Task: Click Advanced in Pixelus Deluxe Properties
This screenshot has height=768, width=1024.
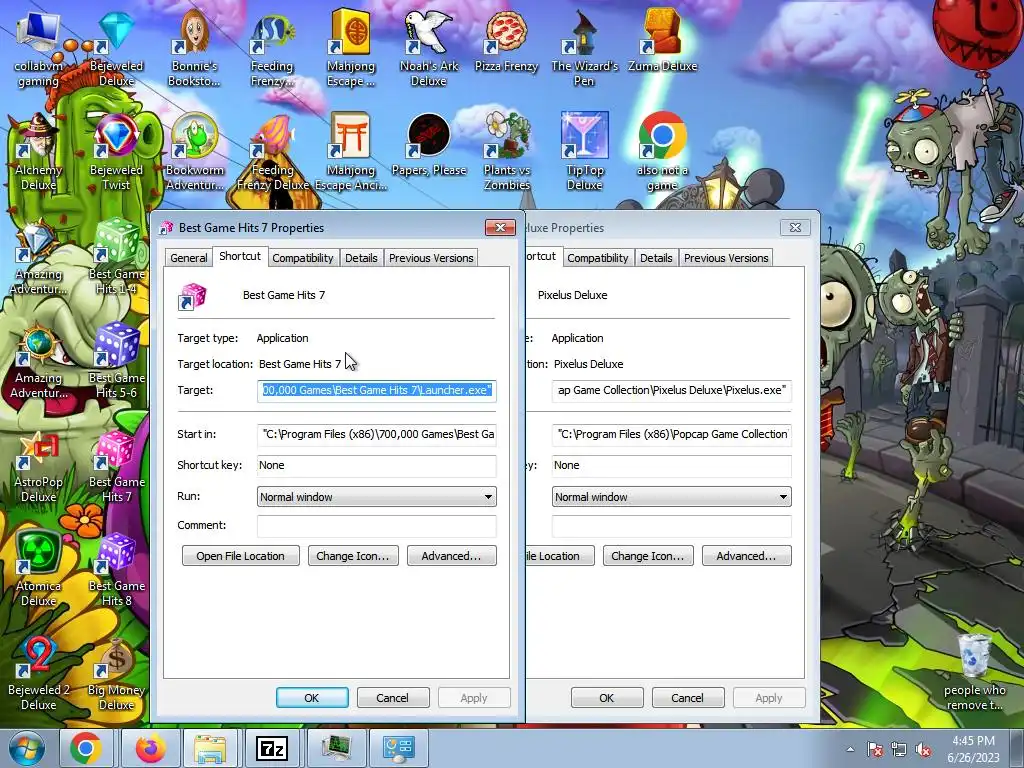Action: [x=746, y=556]
